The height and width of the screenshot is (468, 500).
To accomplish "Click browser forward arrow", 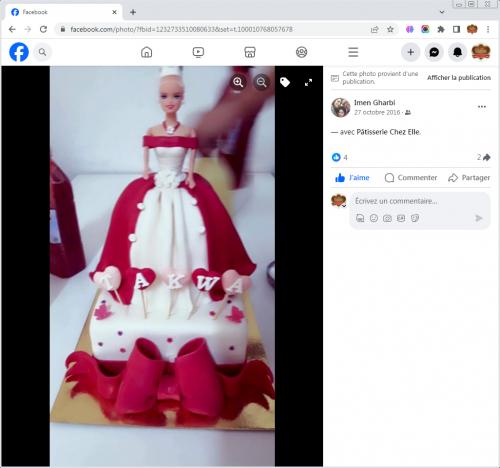I will (28, 29).
